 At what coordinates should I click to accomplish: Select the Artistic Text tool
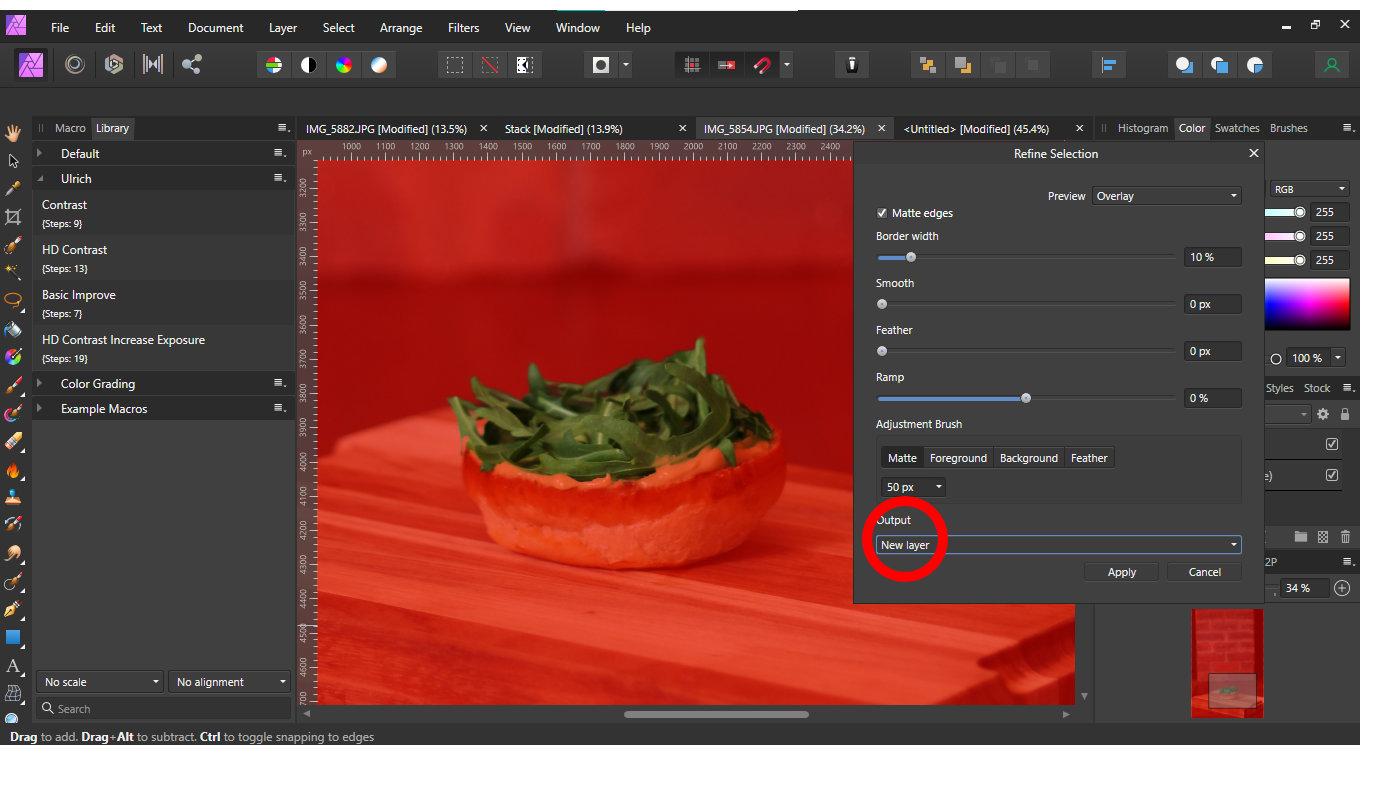pos(13,665)
